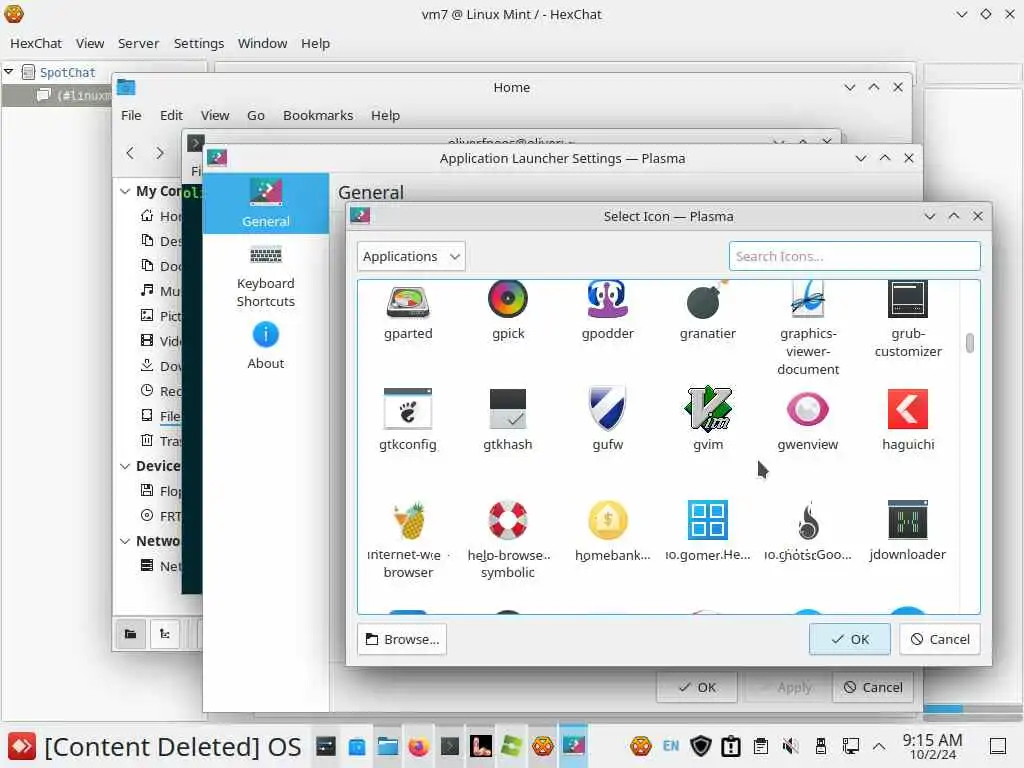Click the clock showing 9:15 AM
1024x768 pixels.
pos(932,746)
